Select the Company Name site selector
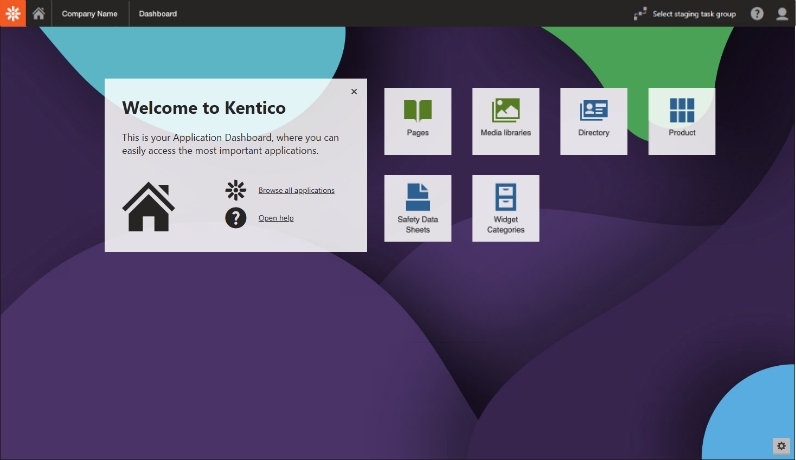The width and height of the screenshot is (796, 460). pyautogui.click(x=89, y=14)
